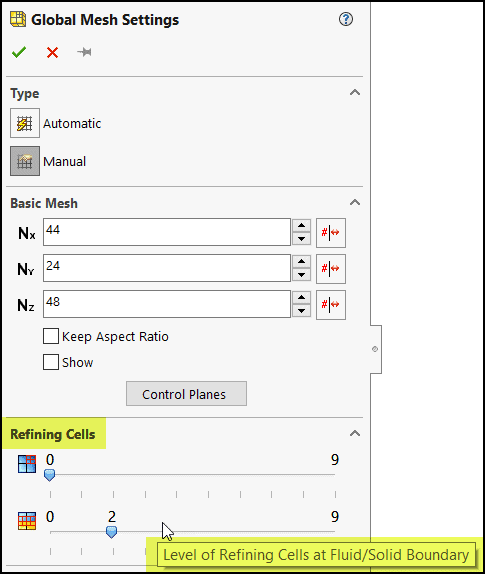Confirm settings with the green checkmark
The width and height of the screenshot is (485, 574).
click(19, 52)
